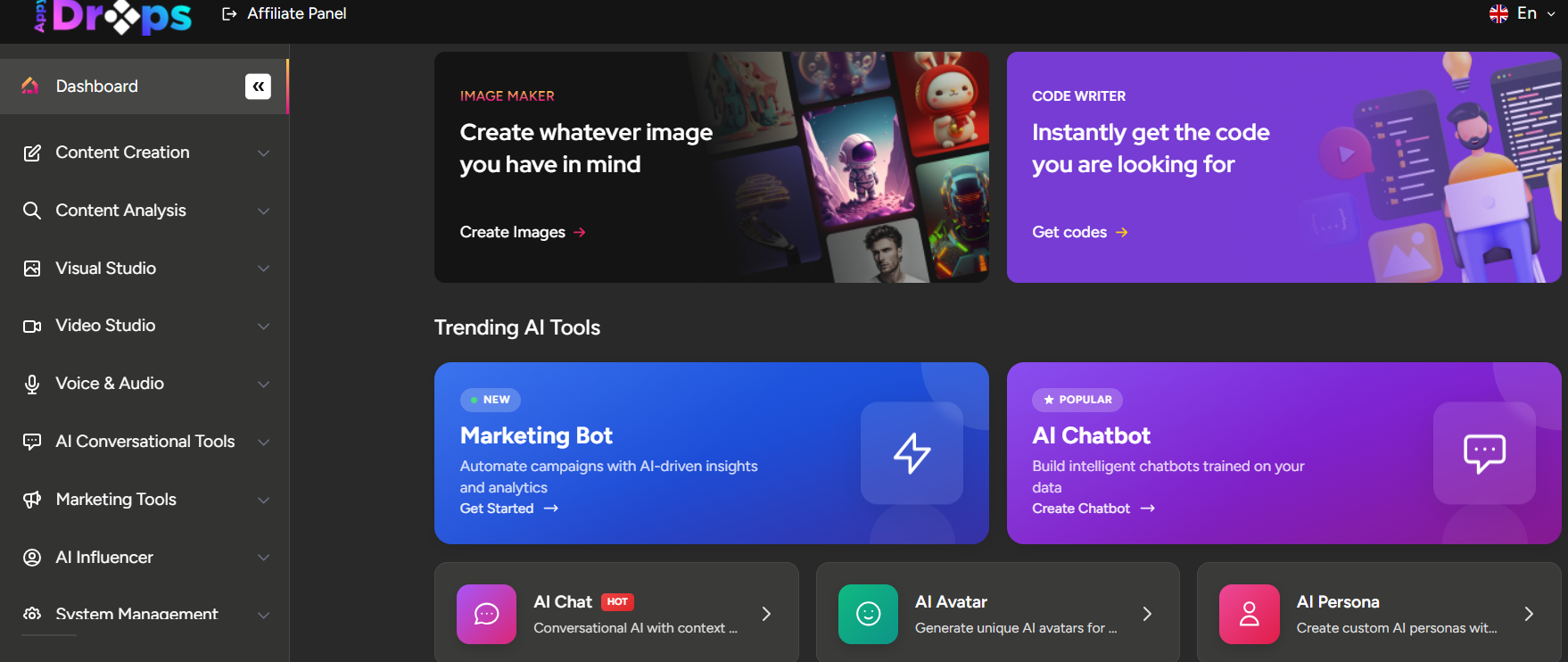This screenshot has height=662, width=1568.
Task: Expand the Content Creation menu chevron
Action: [x=263, y=153]
